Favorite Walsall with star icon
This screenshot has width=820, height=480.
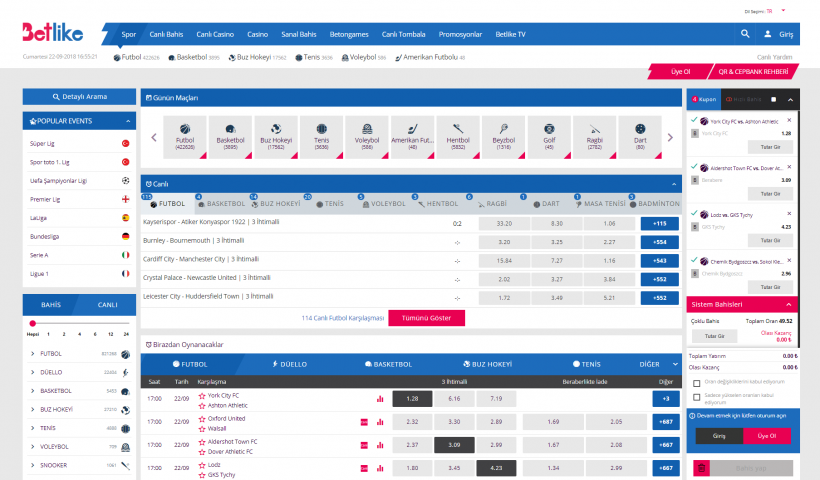coord(202,429)
